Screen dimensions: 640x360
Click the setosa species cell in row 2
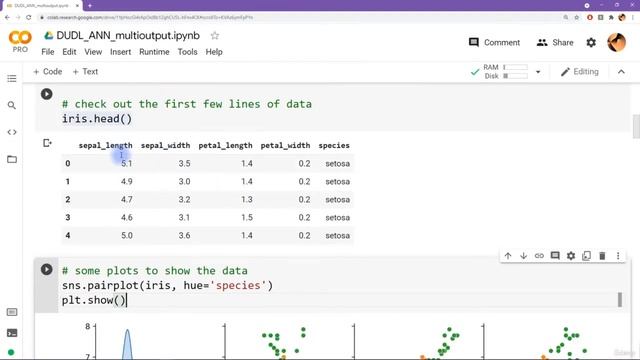click(338, 200)
